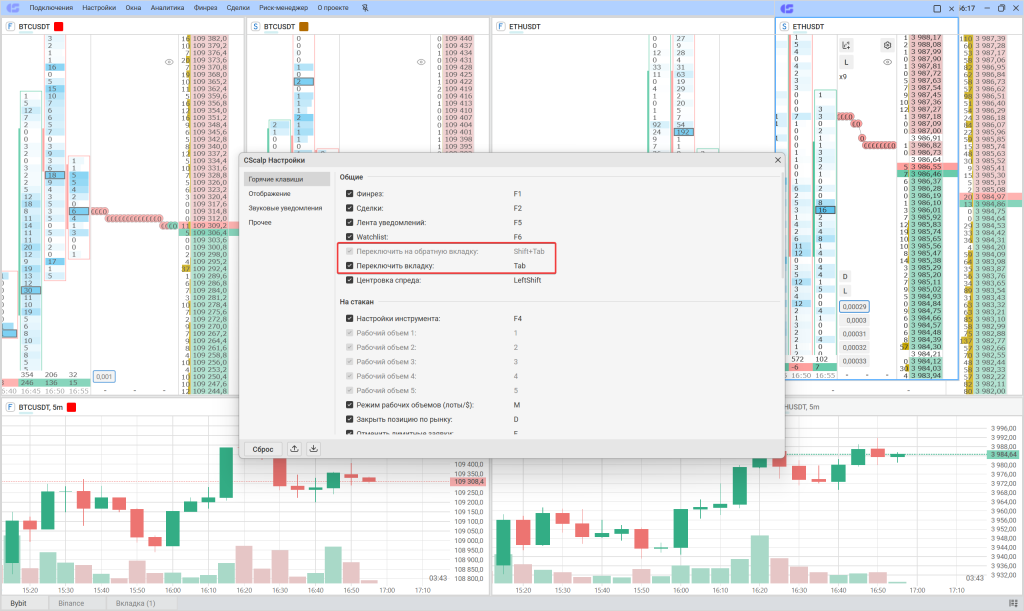This screenshot has height=611, width=1024.
Task: Open the ETHUSDT instrument gear settings
Action: [x=887, y=45]
